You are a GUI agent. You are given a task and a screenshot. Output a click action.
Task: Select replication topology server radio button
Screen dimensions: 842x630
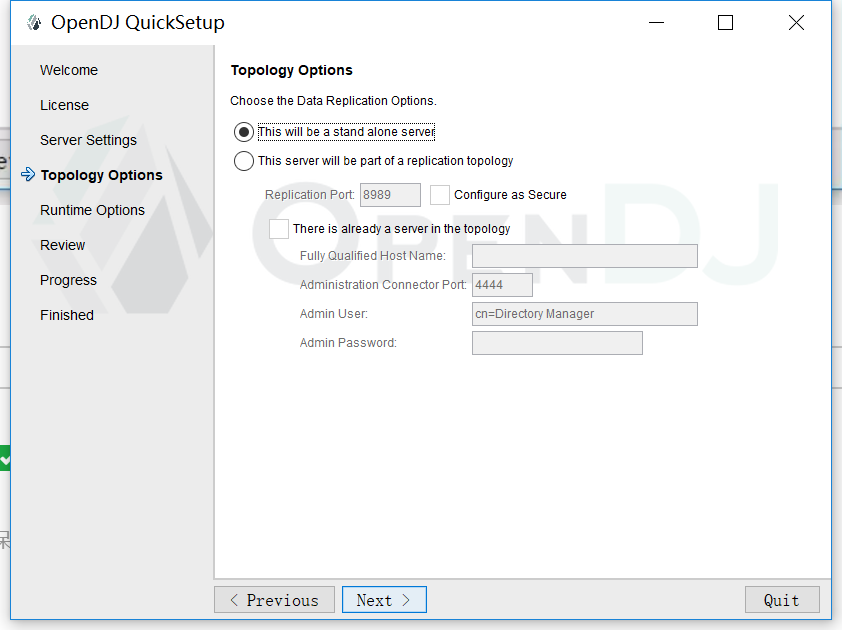click(x=244, y=161)
